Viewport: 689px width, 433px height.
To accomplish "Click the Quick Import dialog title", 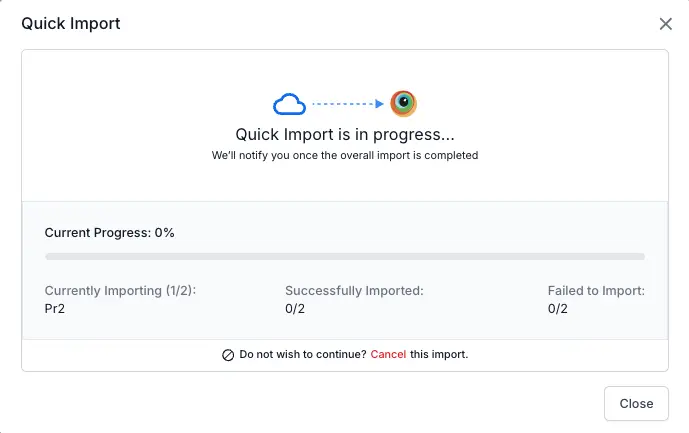I will click(x=71, y=23).
